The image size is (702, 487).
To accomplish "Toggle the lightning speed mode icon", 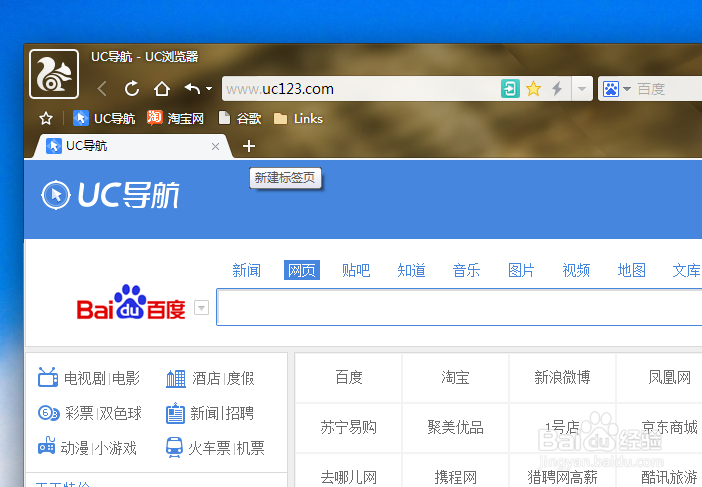I will click(556, 89).
